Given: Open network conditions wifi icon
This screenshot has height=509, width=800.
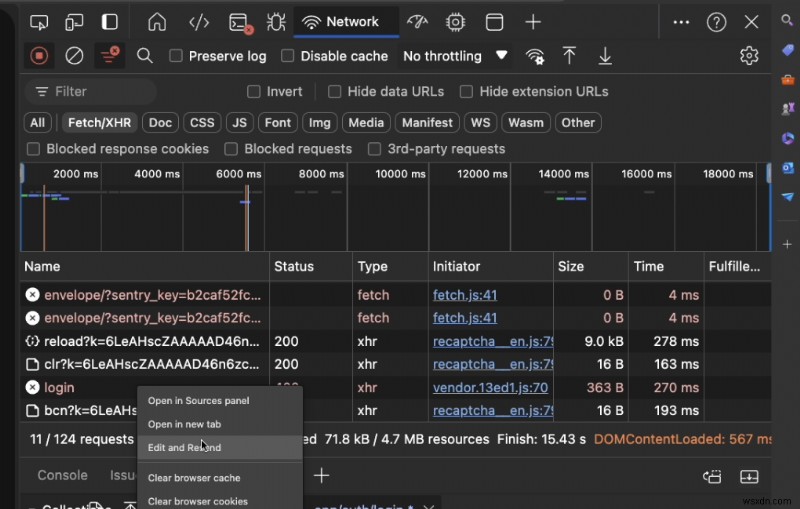Looking at the screenshot, I should 535,56.
